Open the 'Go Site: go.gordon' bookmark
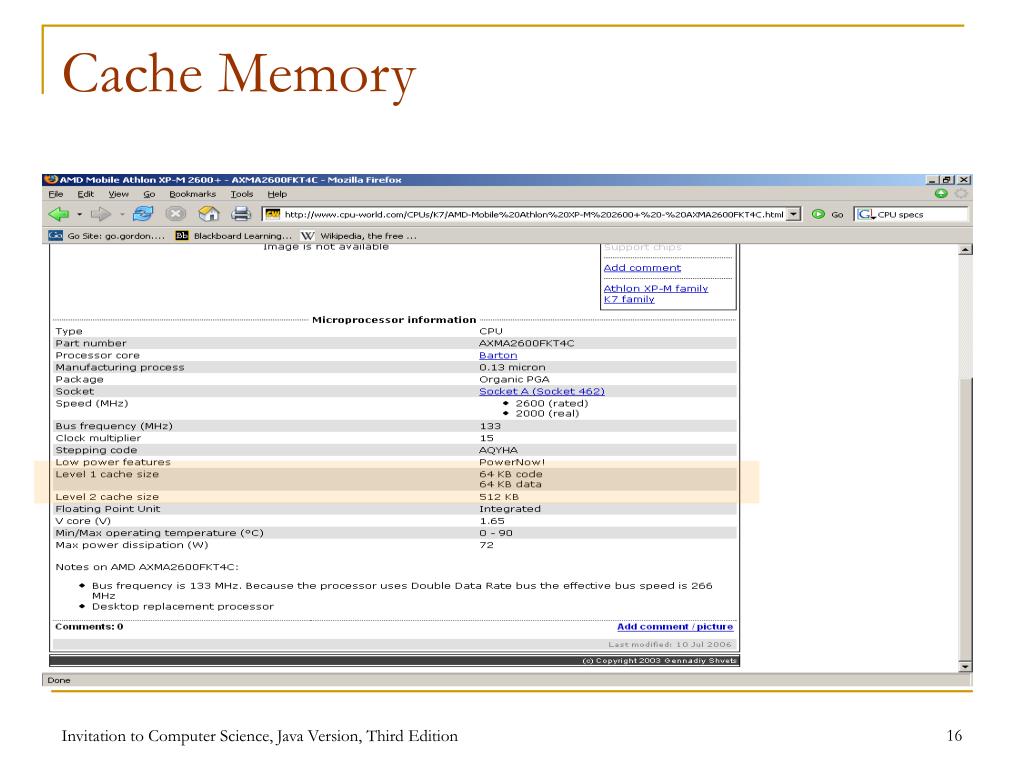 pyautogui.click(x=106, y=236)
